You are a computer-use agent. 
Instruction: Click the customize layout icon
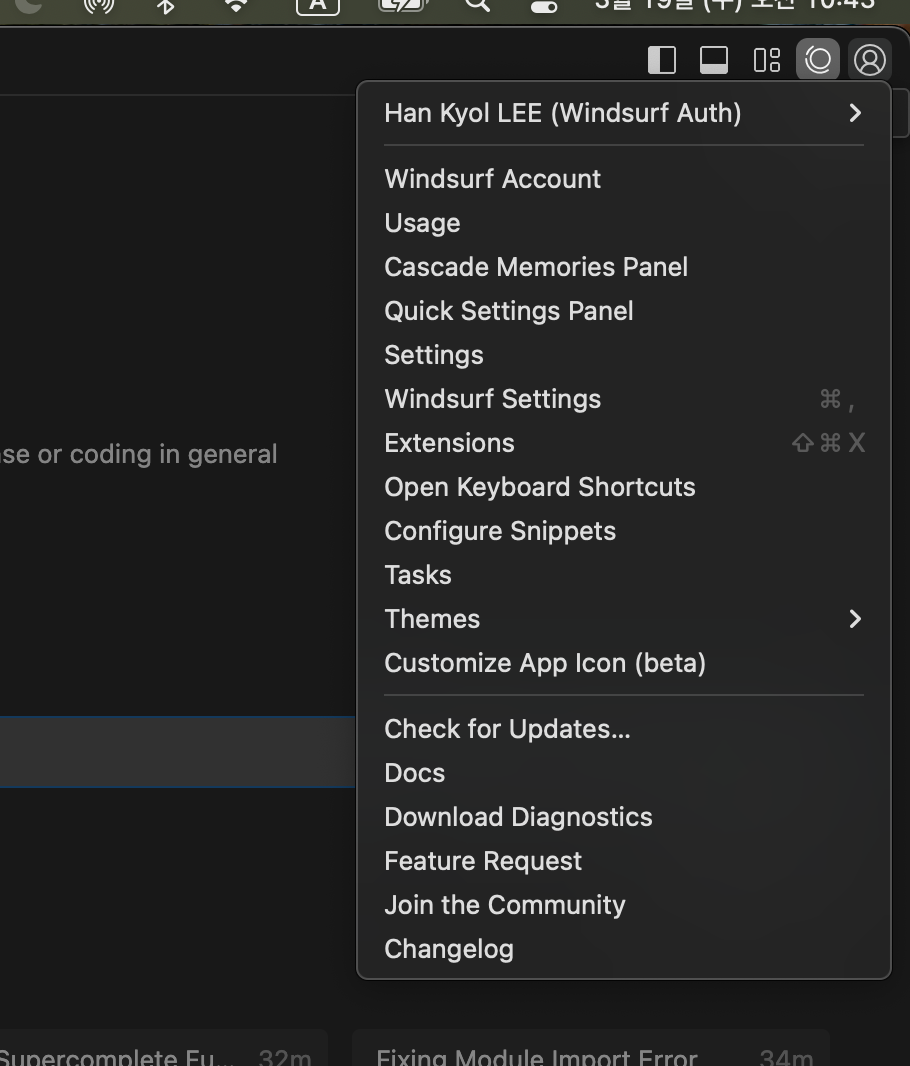[766, 60]
